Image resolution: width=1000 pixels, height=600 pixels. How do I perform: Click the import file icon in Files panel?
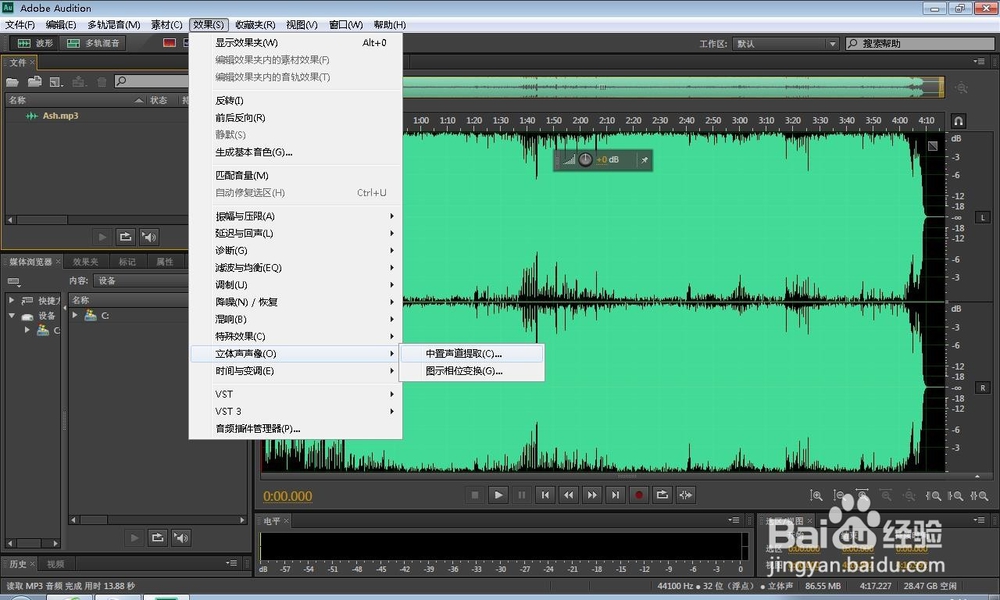[34, 82]
